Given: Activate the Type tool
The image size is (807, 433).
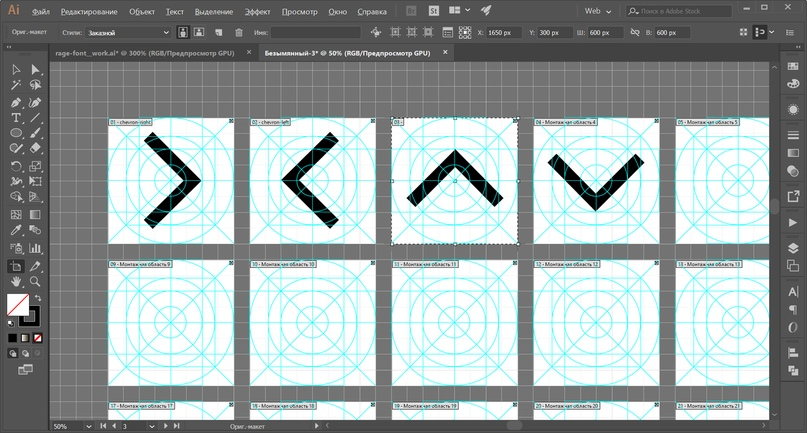Looking at the screenshot, I should tap(16, 118).
